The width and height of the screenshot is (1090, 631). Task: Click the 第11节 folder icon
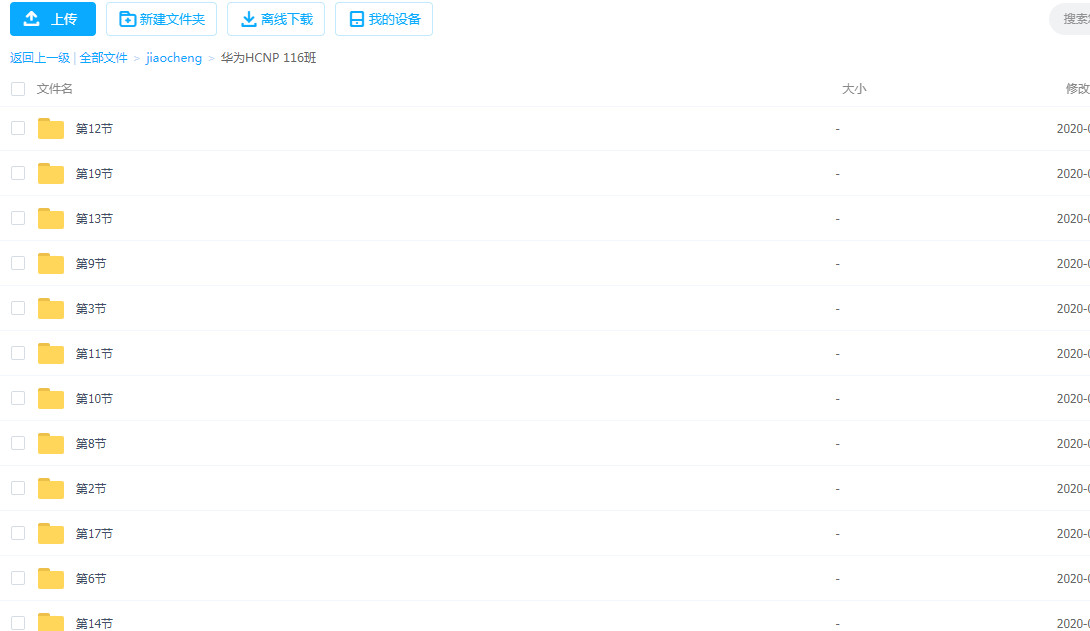[51, 354]
